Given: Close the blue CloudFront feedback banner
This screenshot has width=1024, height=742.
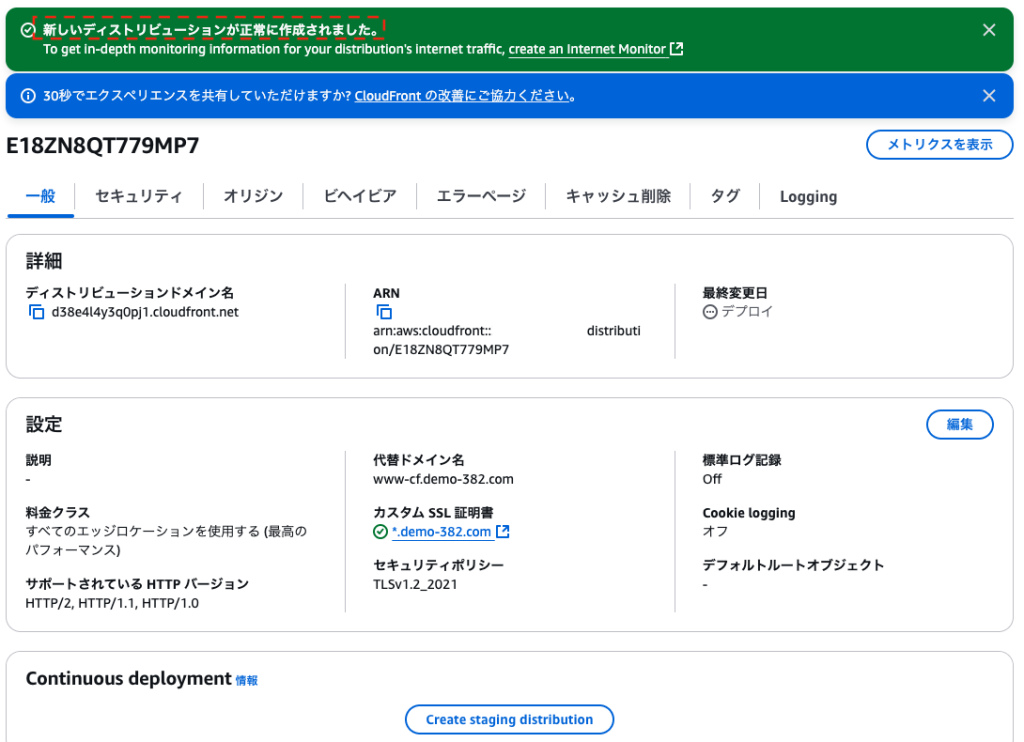Looking at the screenshot, I should (x=989, y=96).
